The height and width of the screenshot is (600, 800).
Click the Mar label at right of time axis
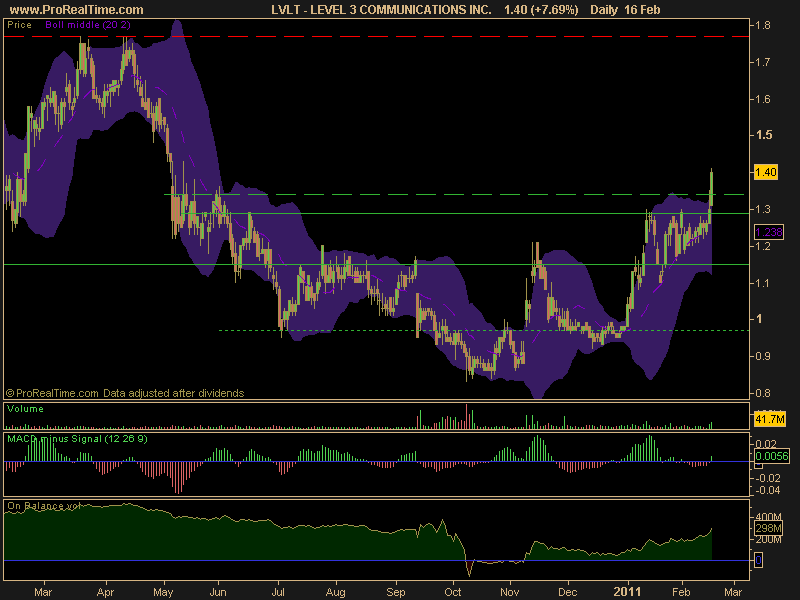click(x=733, y=592)
